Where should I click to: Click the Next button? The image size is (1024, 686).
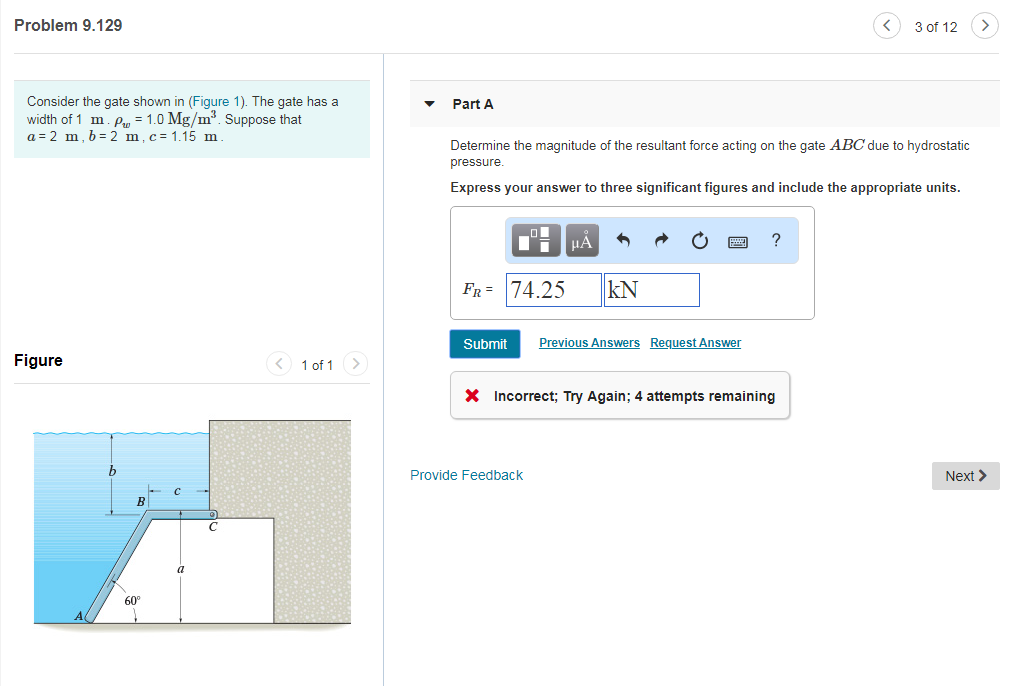[x=965, y=476]
